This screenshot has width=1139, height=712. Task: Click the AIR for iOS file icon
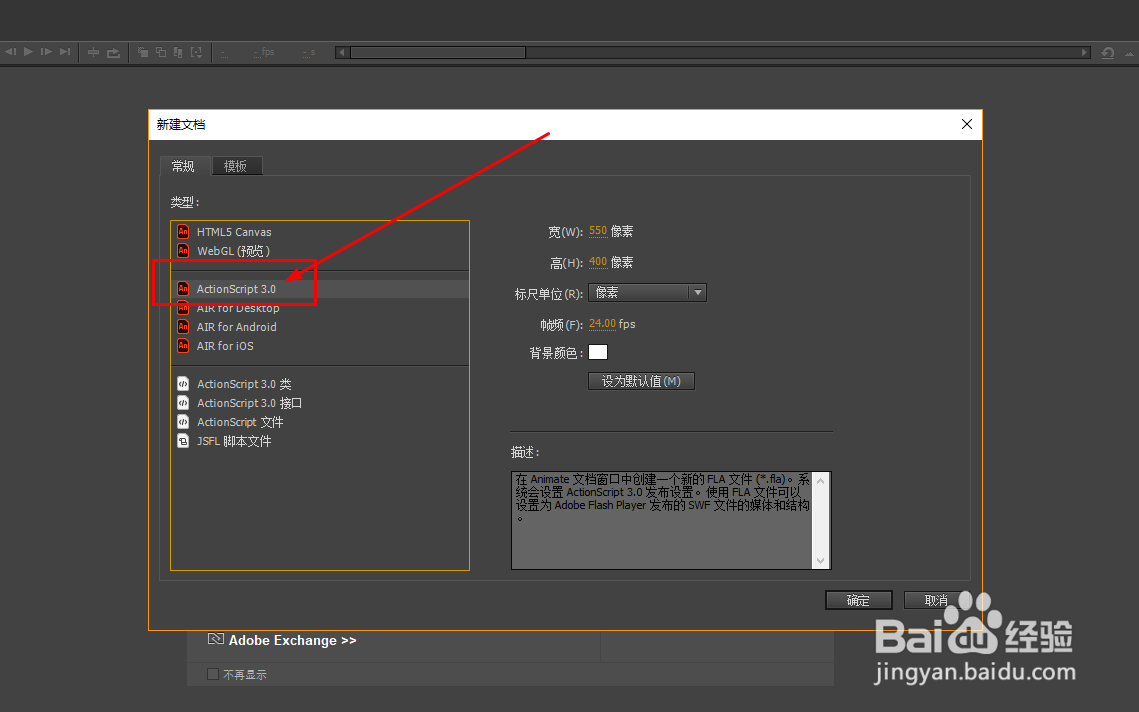(x=183, y=346)
